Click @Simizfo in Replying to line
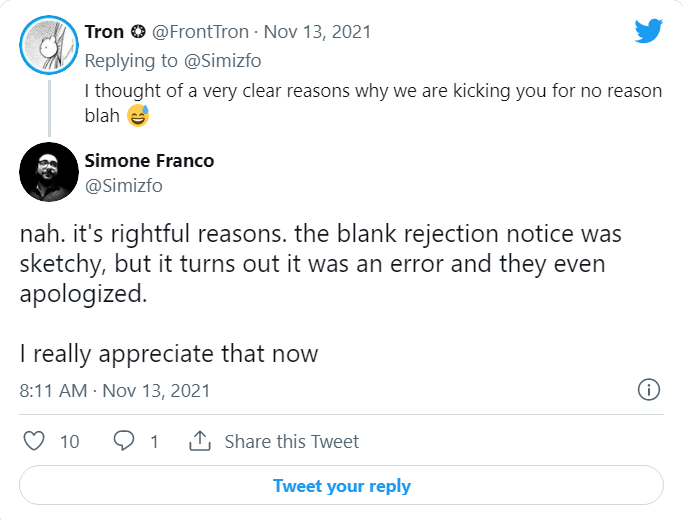 coord(223,61)
